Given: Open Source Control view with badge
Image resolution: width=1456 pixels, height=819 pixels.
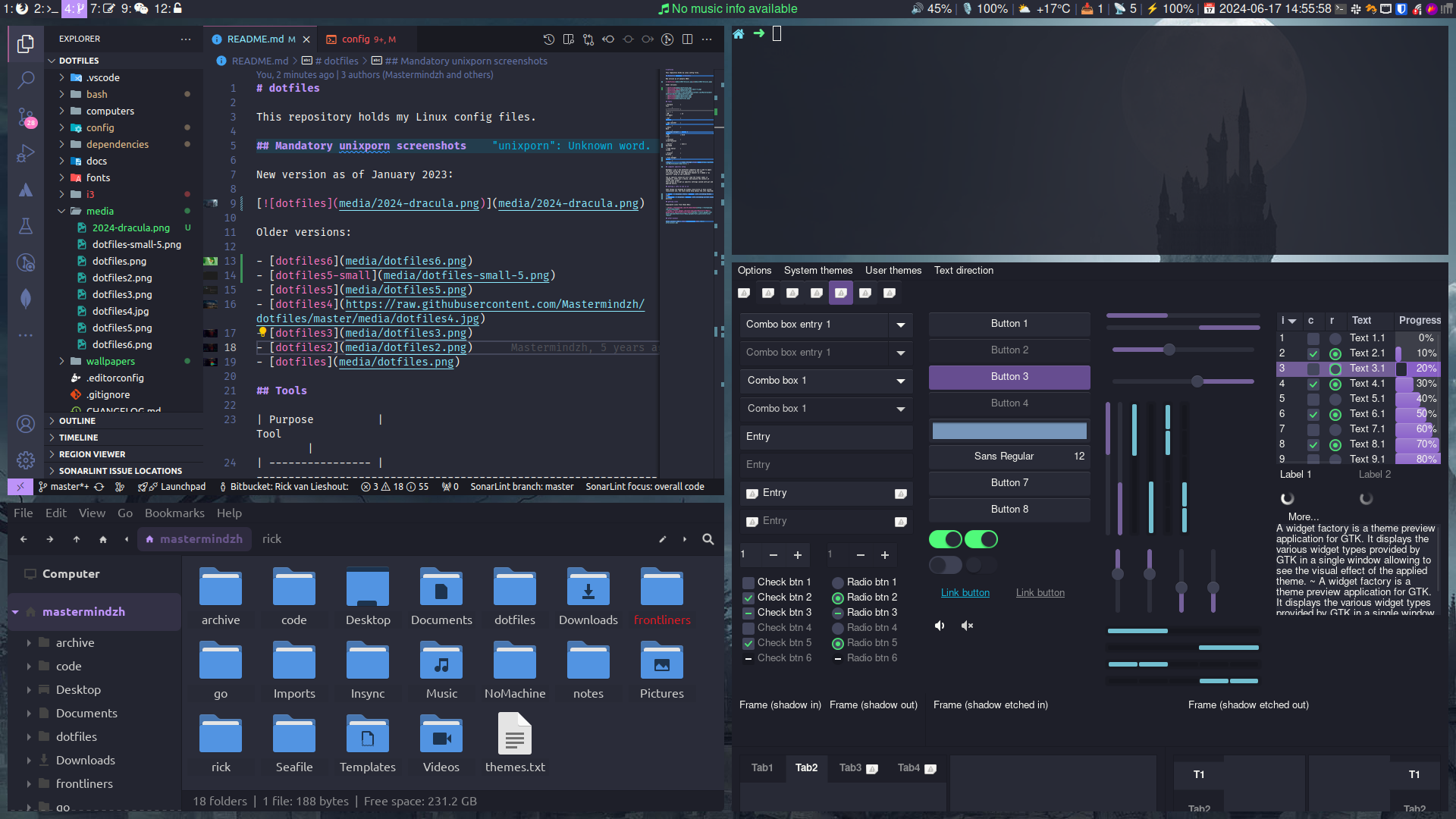Looking at the screenshot, I should click(26, 117).
